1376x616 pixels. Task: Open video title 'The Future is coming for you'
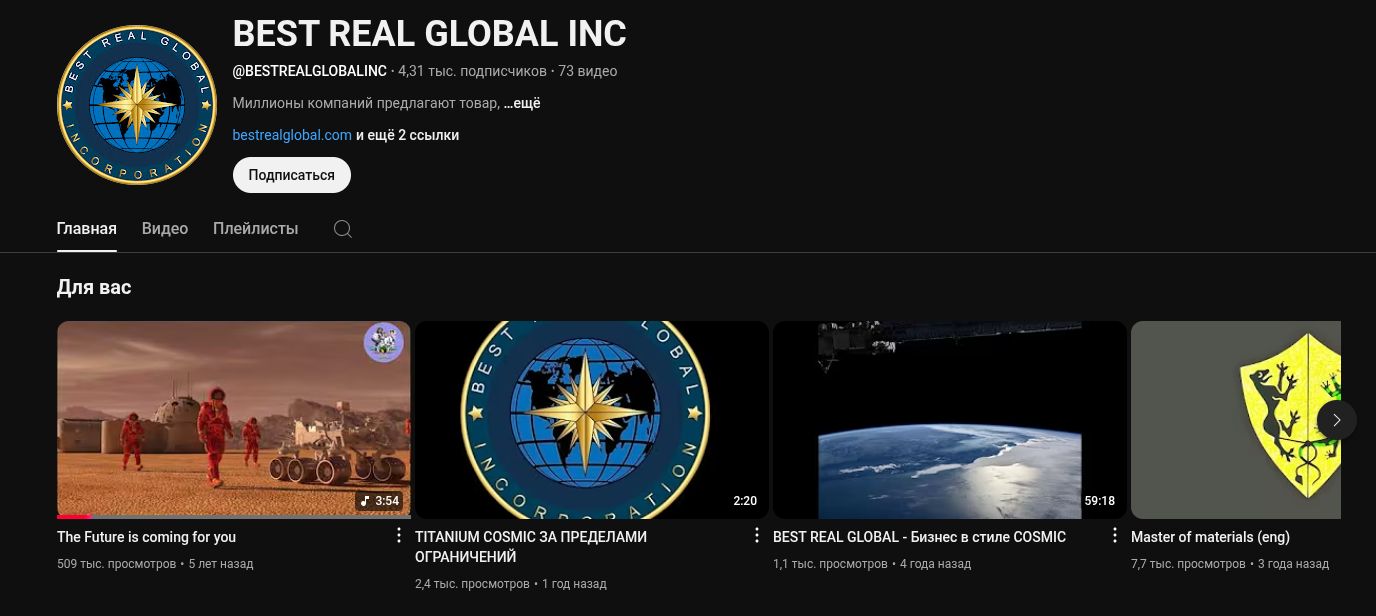pyautogui.click(x=147, y=537)
